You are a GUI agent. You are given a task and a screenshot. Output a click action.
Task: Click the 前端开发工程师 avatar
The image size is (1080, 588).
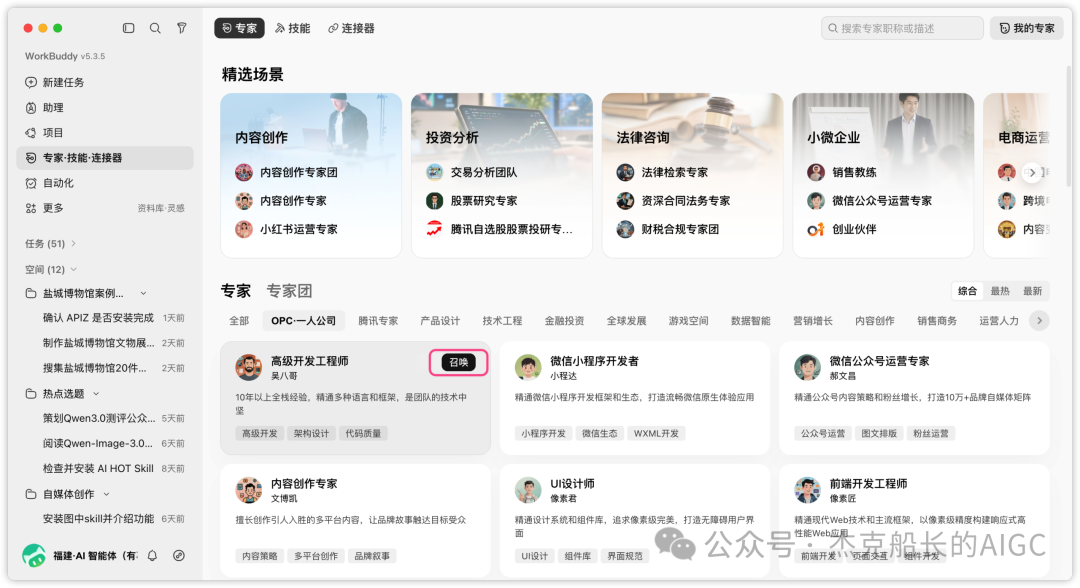807,490
